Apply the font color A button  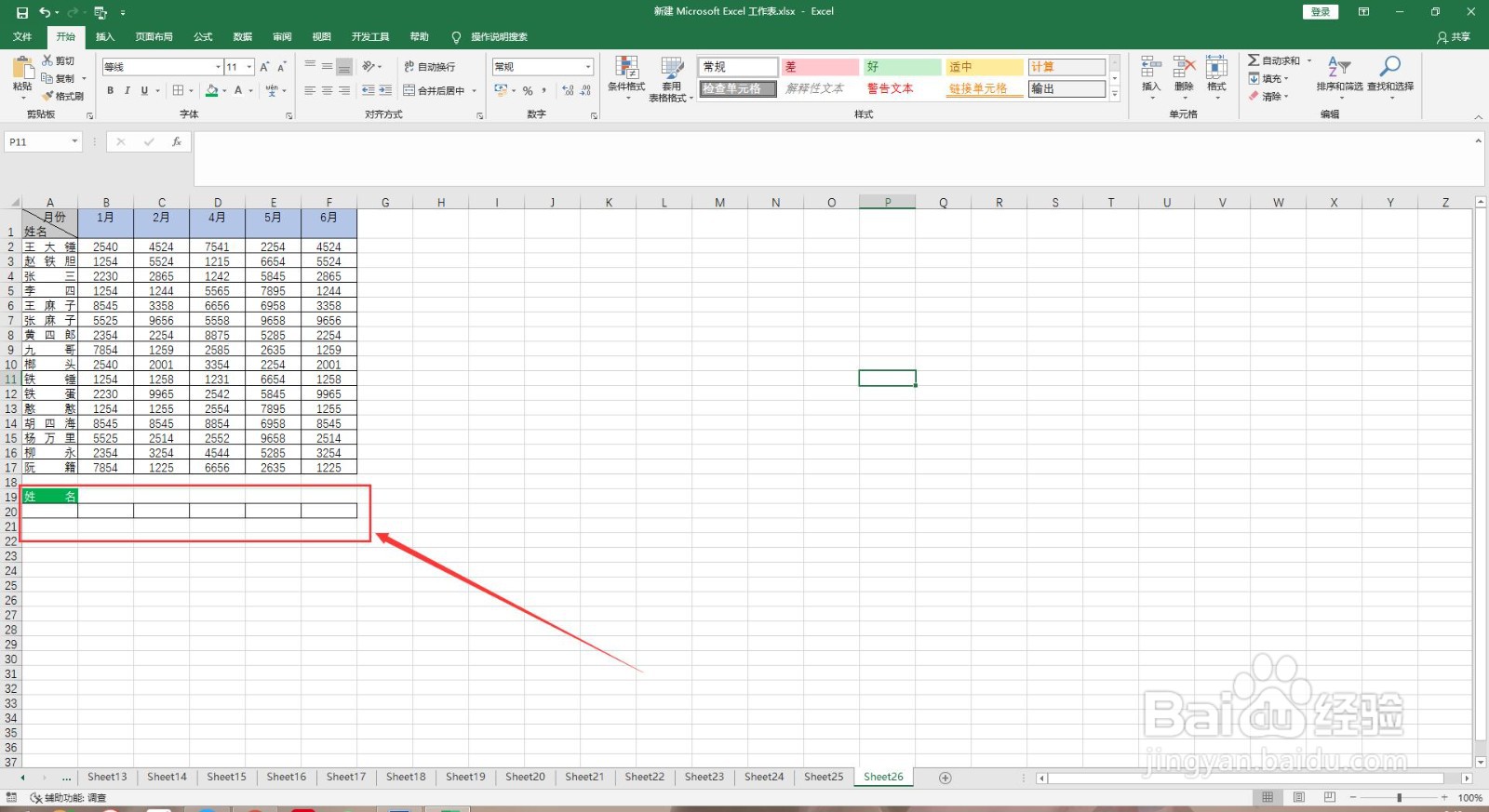tap(238, 90)
